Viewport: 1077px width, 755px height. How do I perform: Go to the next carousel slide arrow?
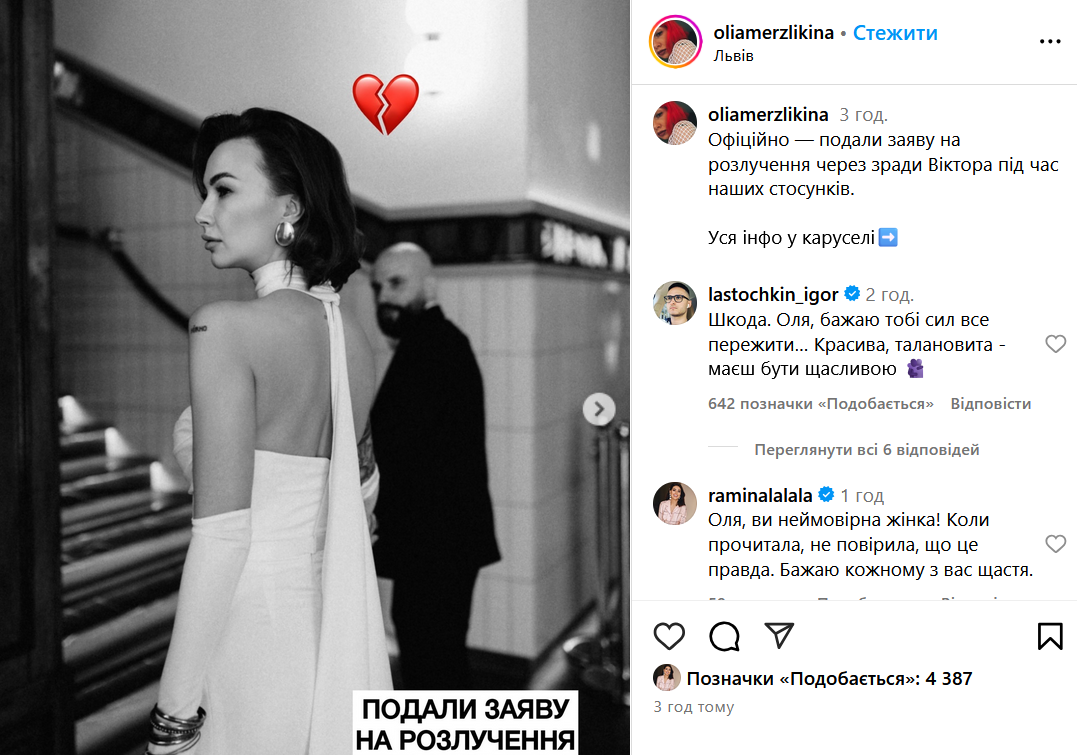pyautogui.click(x=599, y=409)
